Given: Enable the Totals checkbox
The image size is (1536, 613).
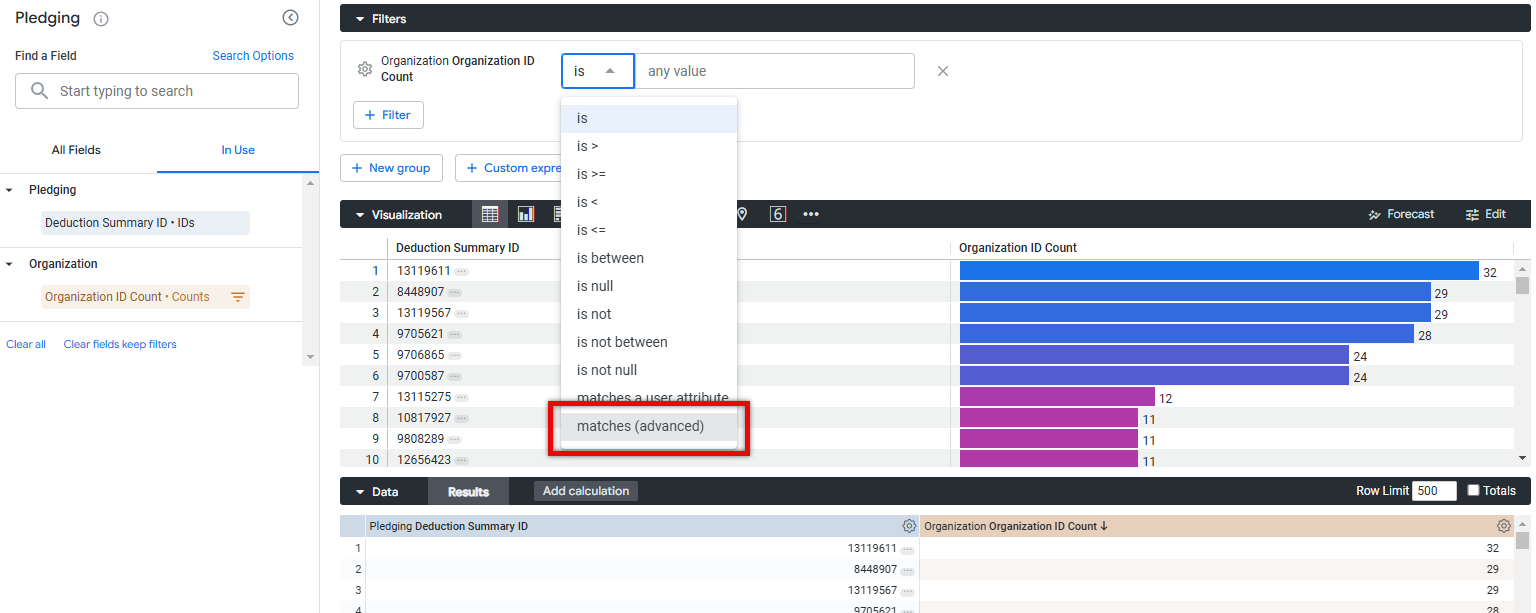Looking at the screenshot, I should 1473,490.
